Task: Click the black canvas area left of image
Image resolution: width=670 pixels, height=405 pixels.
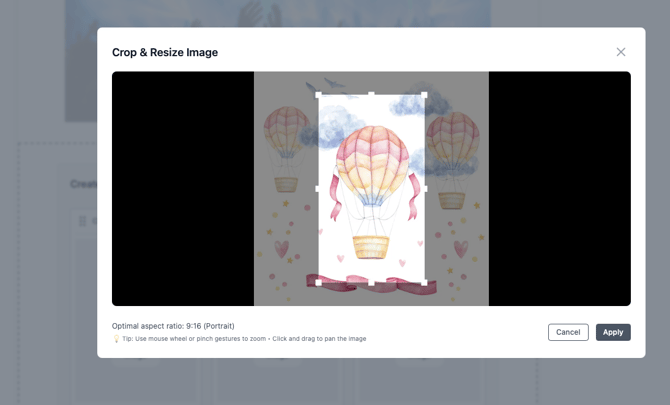Action: click(182, 188)
